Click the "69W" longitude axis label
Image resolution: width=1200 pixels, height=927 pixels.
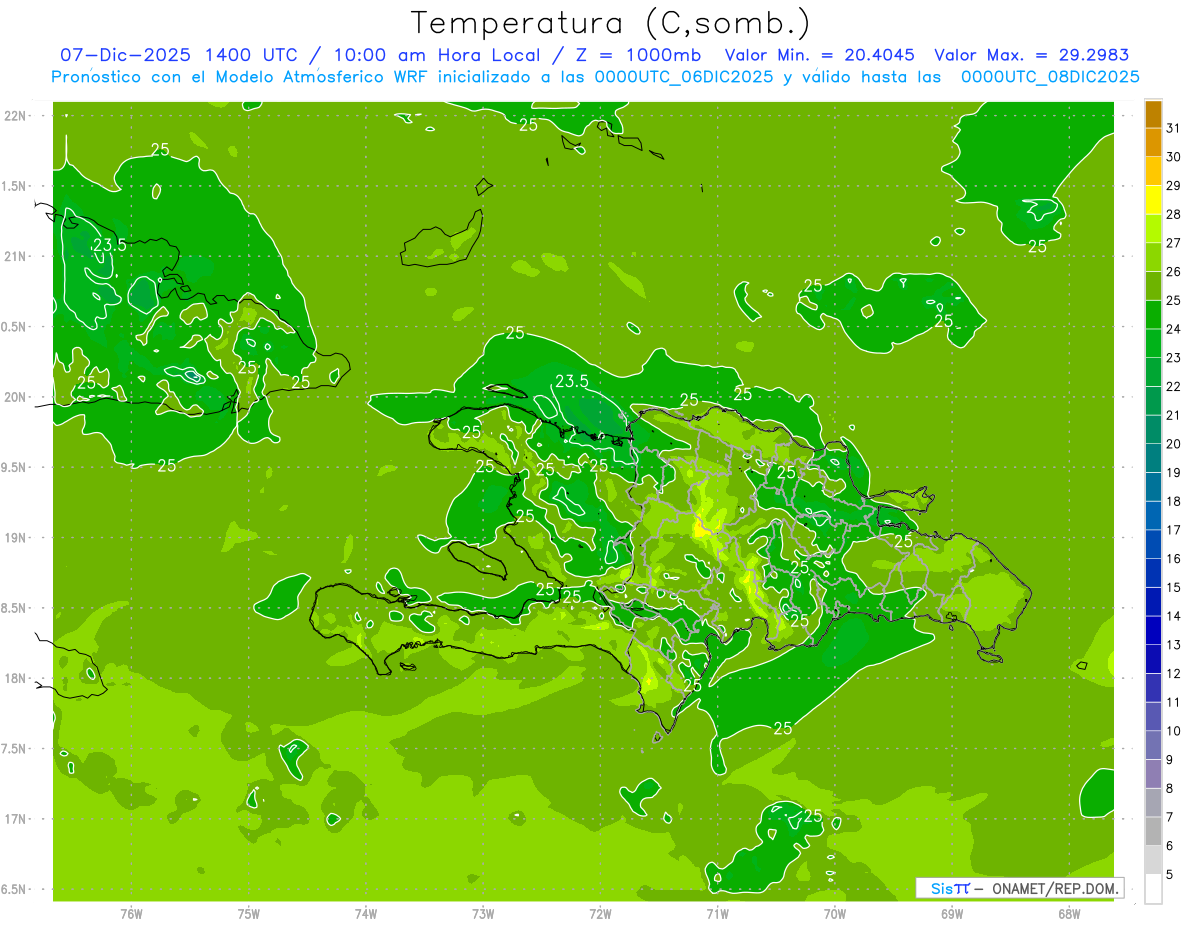[952, 913]
